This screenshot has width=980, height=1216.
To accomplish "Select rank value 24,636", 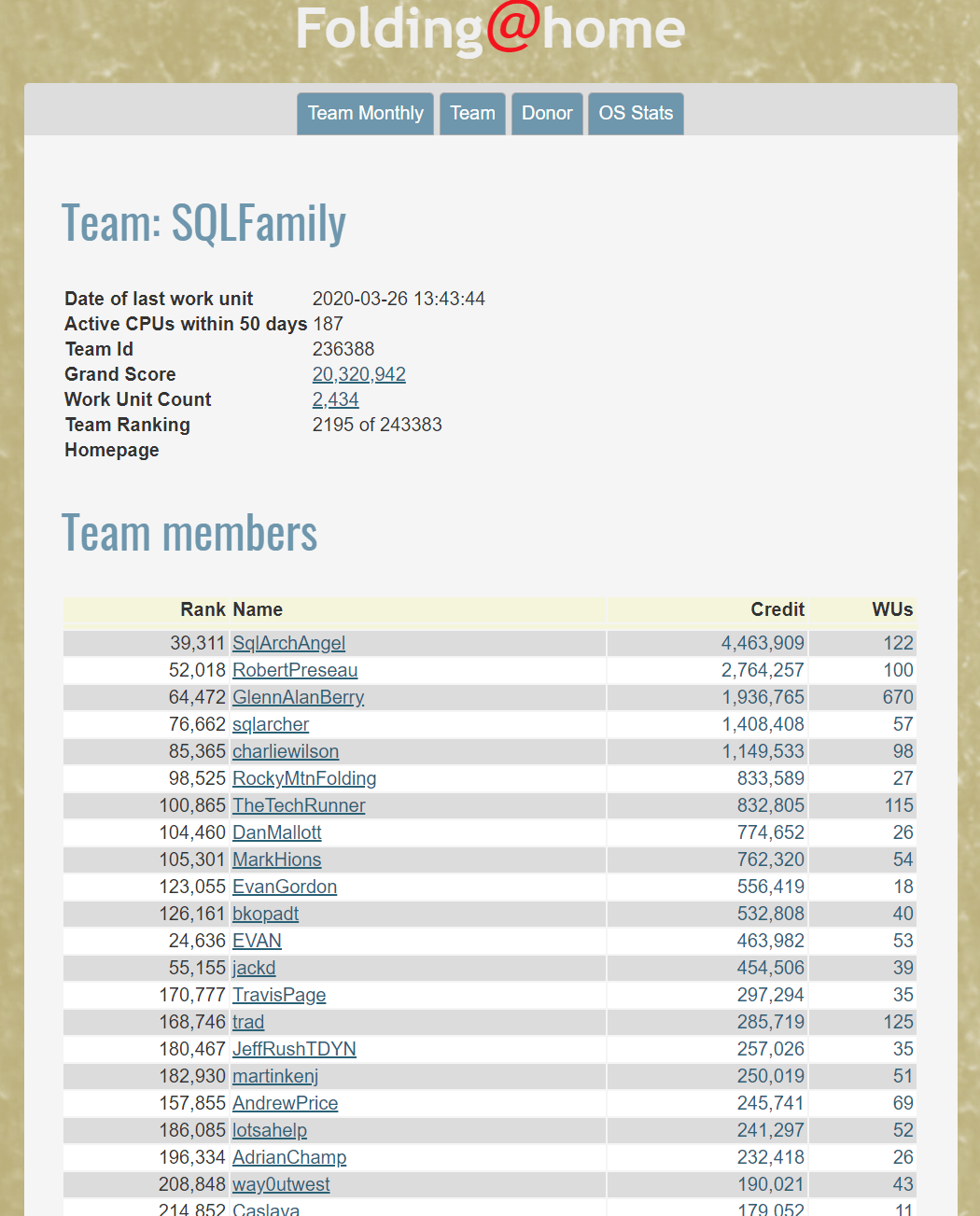I will [x=197, y=941].
